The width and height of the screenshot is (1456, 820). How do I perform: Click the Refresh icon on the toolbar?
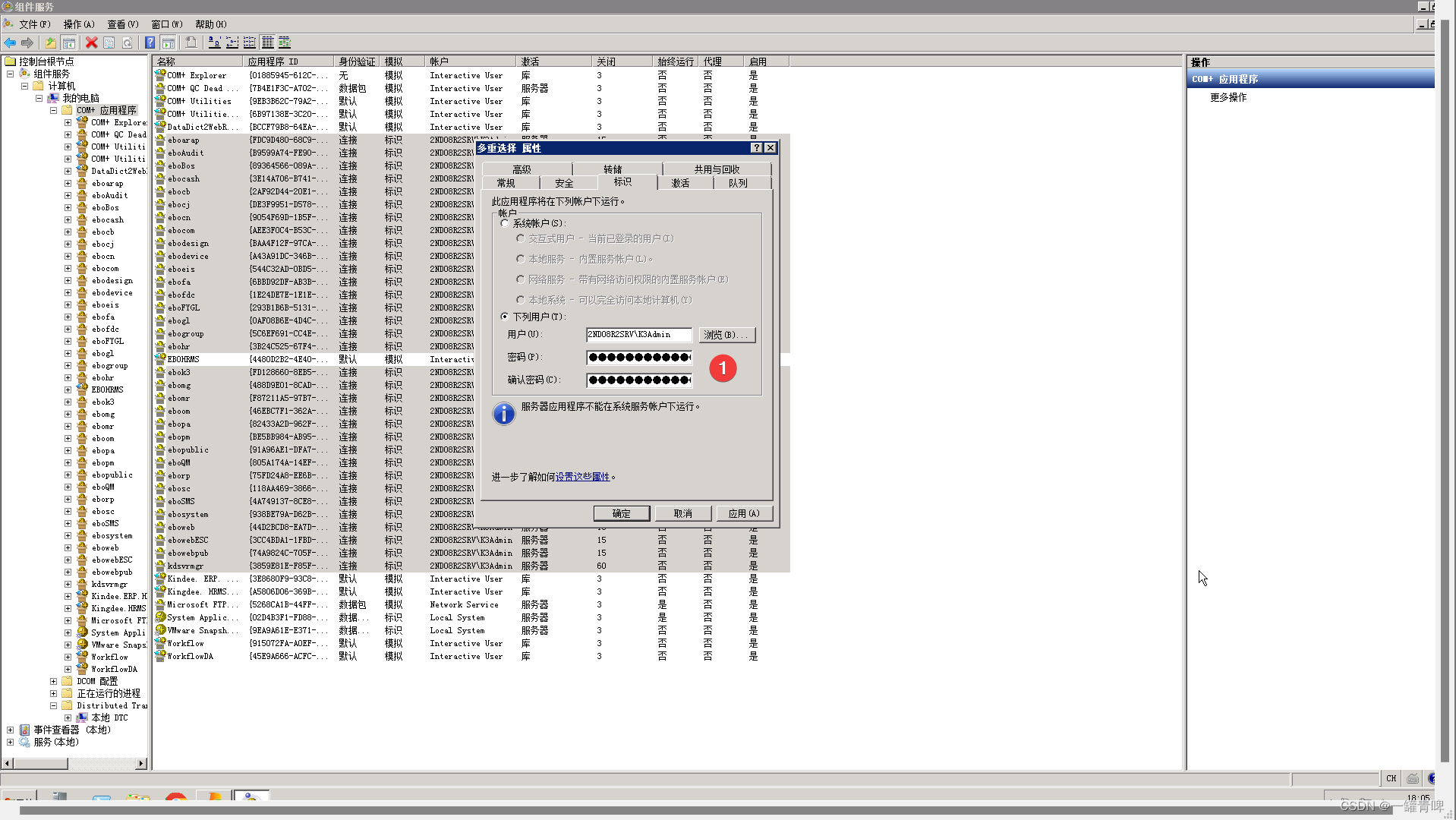[128, 43]
